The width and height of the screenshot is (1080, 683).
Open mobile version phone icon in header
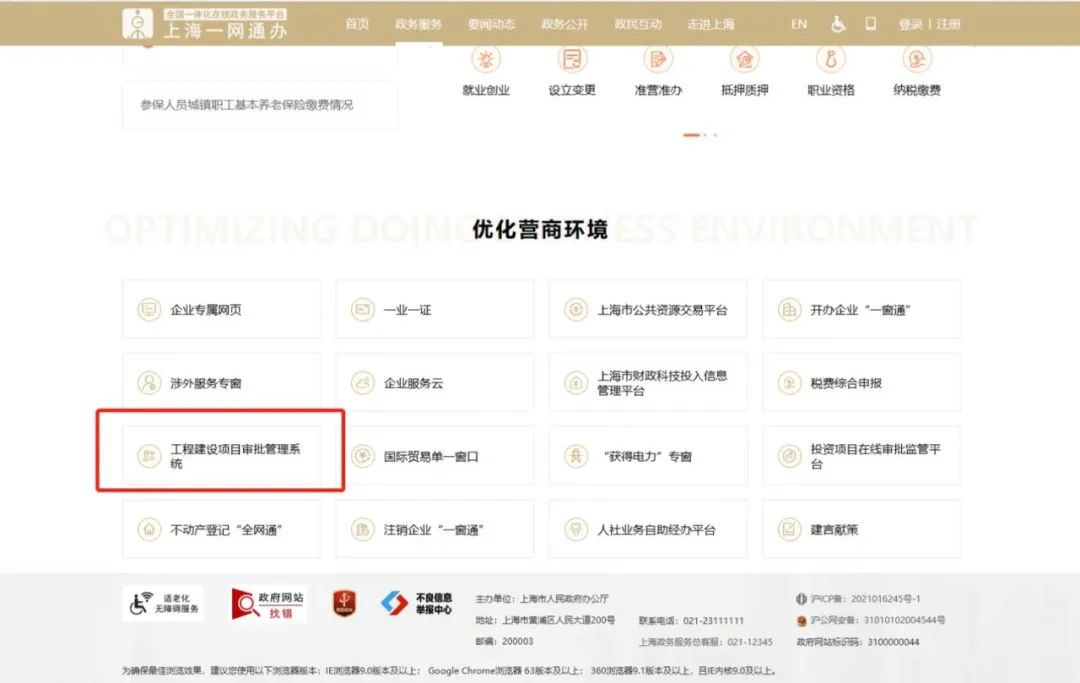click(870, 24)
